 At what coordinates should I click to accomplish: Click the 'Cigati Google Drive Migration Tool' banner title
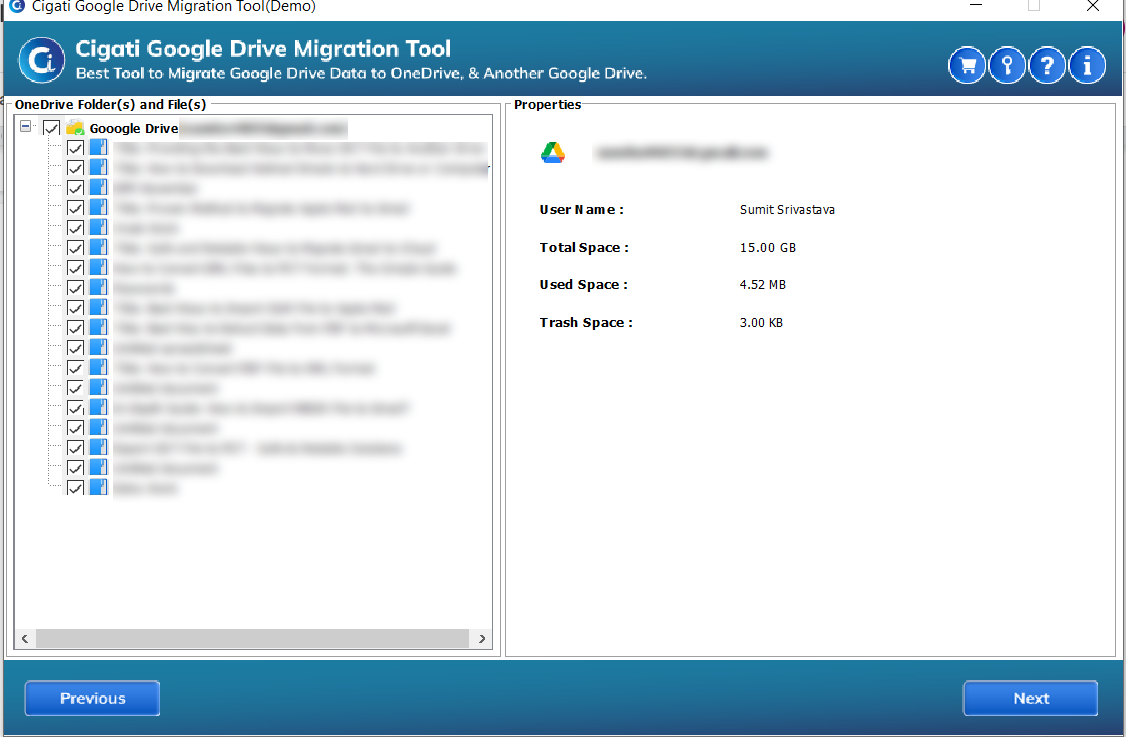point(263,49)
